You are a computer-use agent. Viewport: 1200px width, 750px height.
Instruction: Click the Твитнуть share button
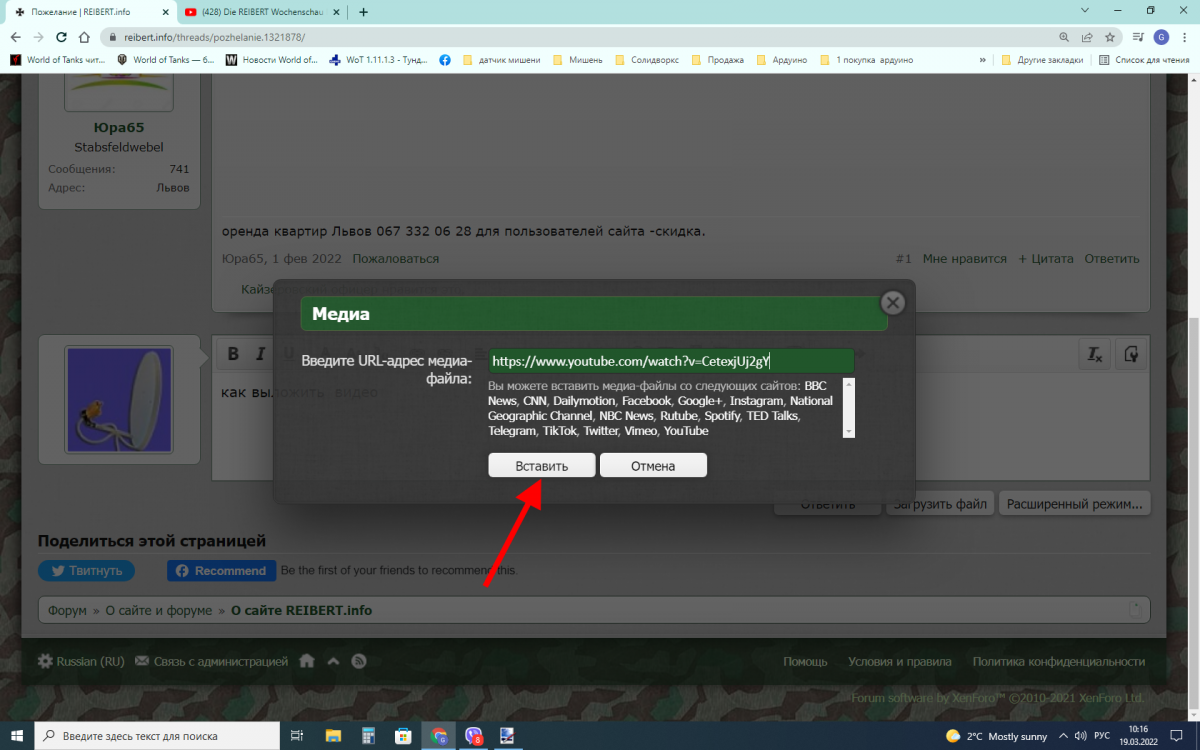click(x=85, y=570)
